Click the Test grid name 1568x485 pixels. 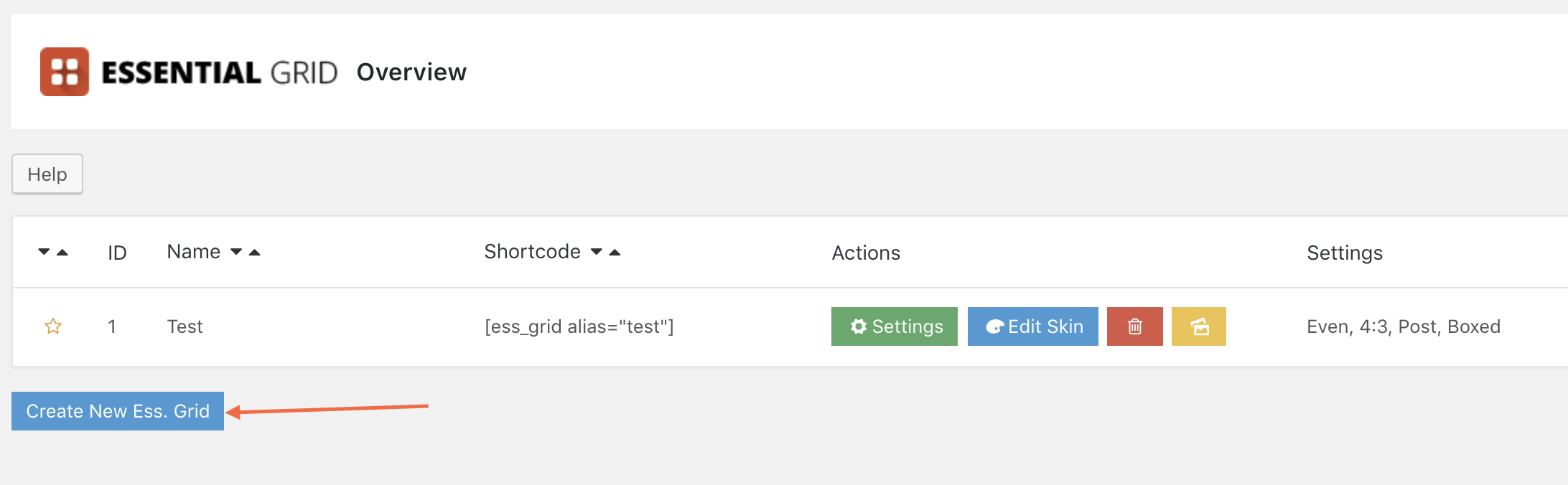tap(185, 326)
